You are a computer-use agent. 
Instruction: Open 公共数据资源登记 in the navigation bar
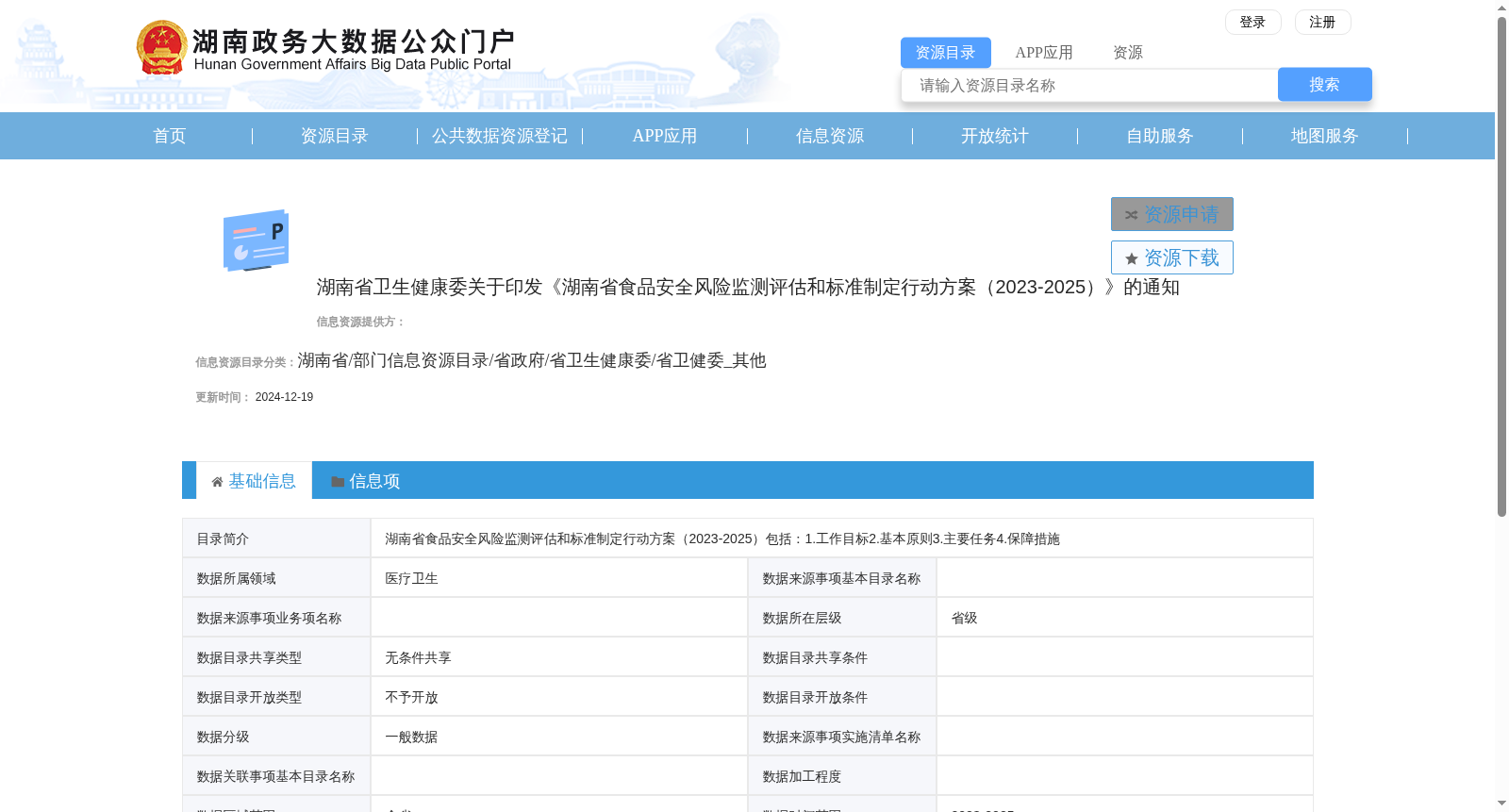(500, 136)
